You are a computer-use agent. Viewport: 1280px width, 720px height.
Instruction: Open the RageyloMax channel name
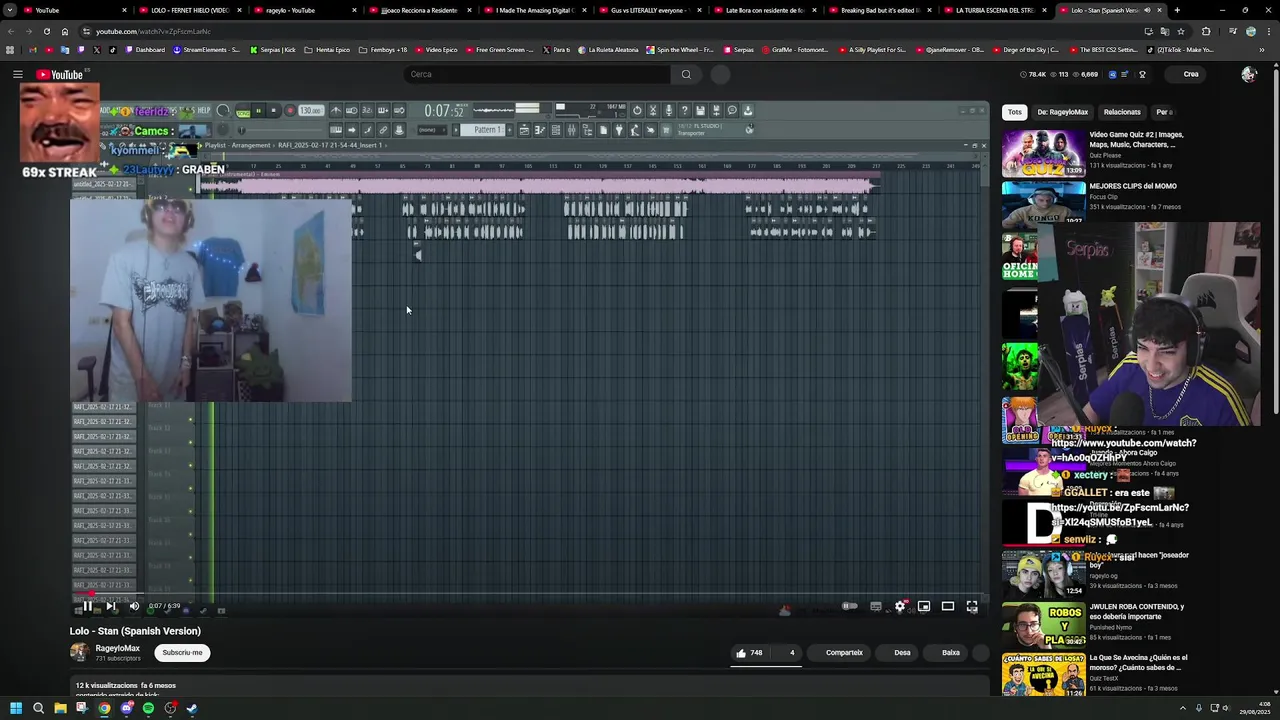coord(117,648)
